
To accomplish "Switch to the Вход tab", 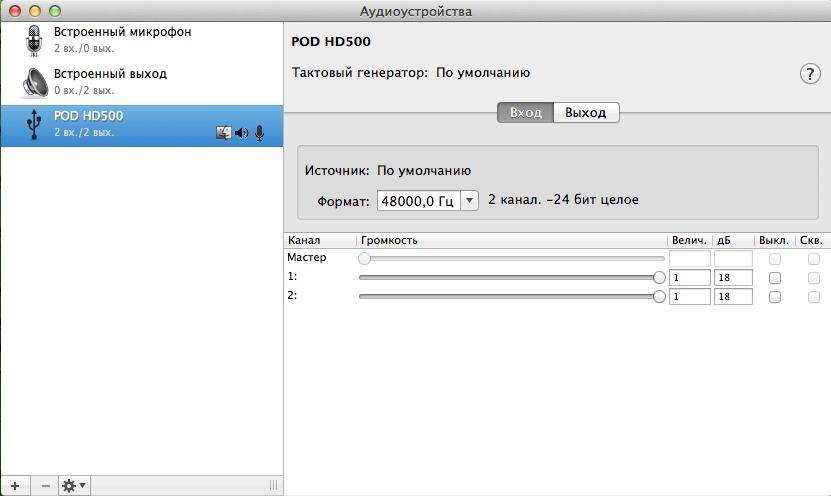I will pos(525,113).
